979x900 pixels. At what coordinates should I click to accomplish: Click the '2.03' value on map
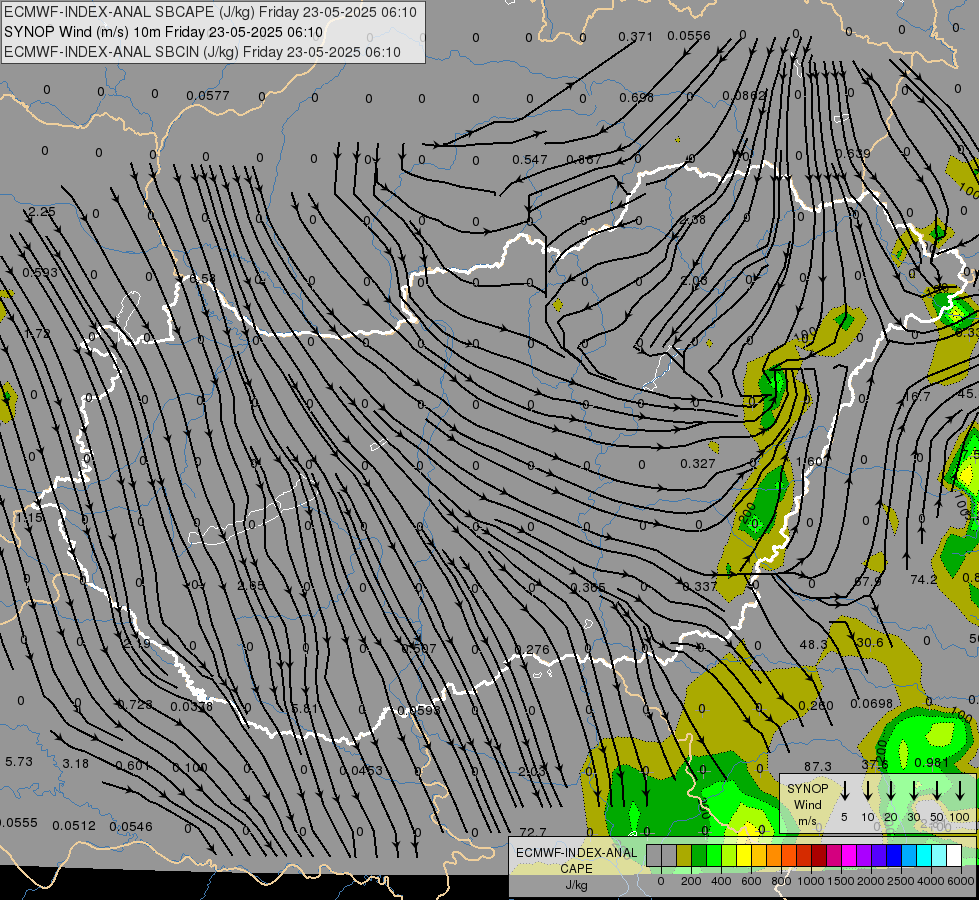[x=532, y=772]
